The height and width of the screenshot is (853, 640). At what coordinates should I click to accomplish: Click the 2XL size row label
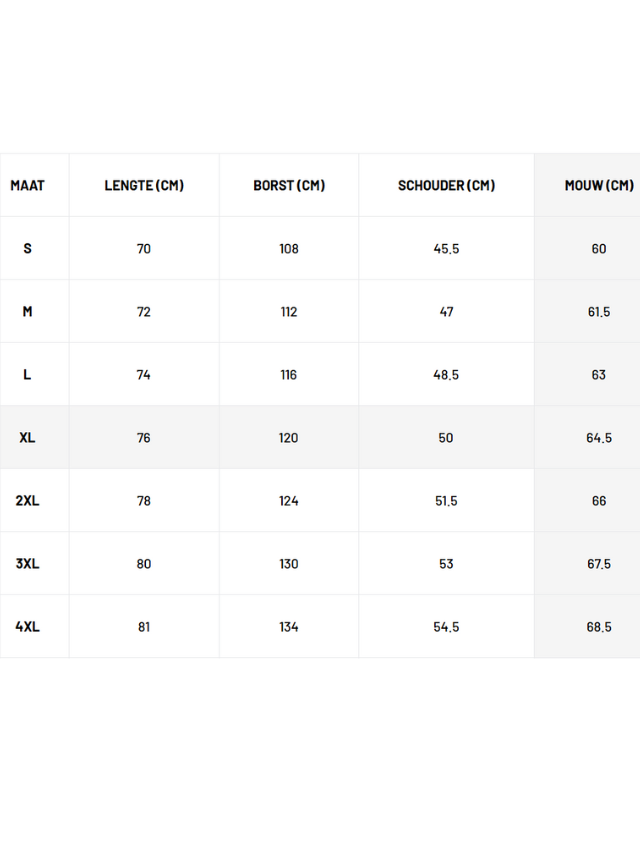click(27, 500)
